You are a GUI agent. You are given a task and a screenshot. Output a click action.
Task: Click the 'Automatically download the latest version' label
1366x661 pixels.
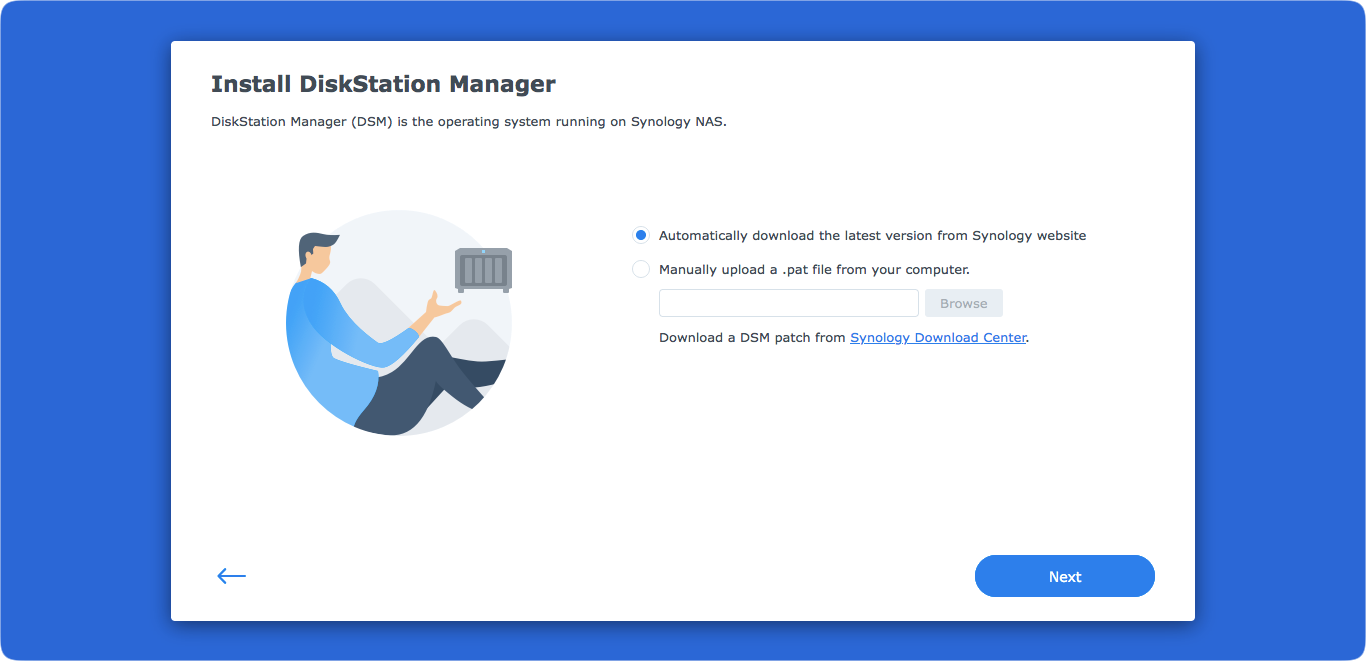pos(872,236)
